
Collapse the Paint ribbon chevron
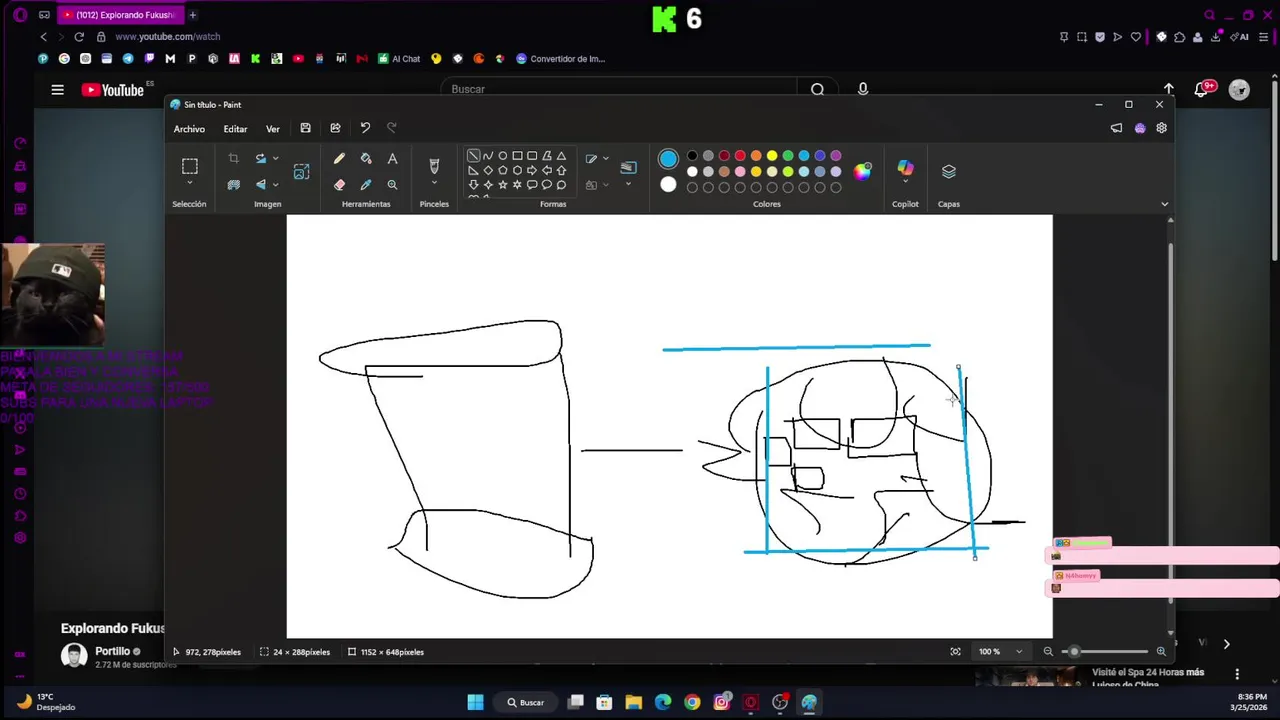coord(1164,204)
